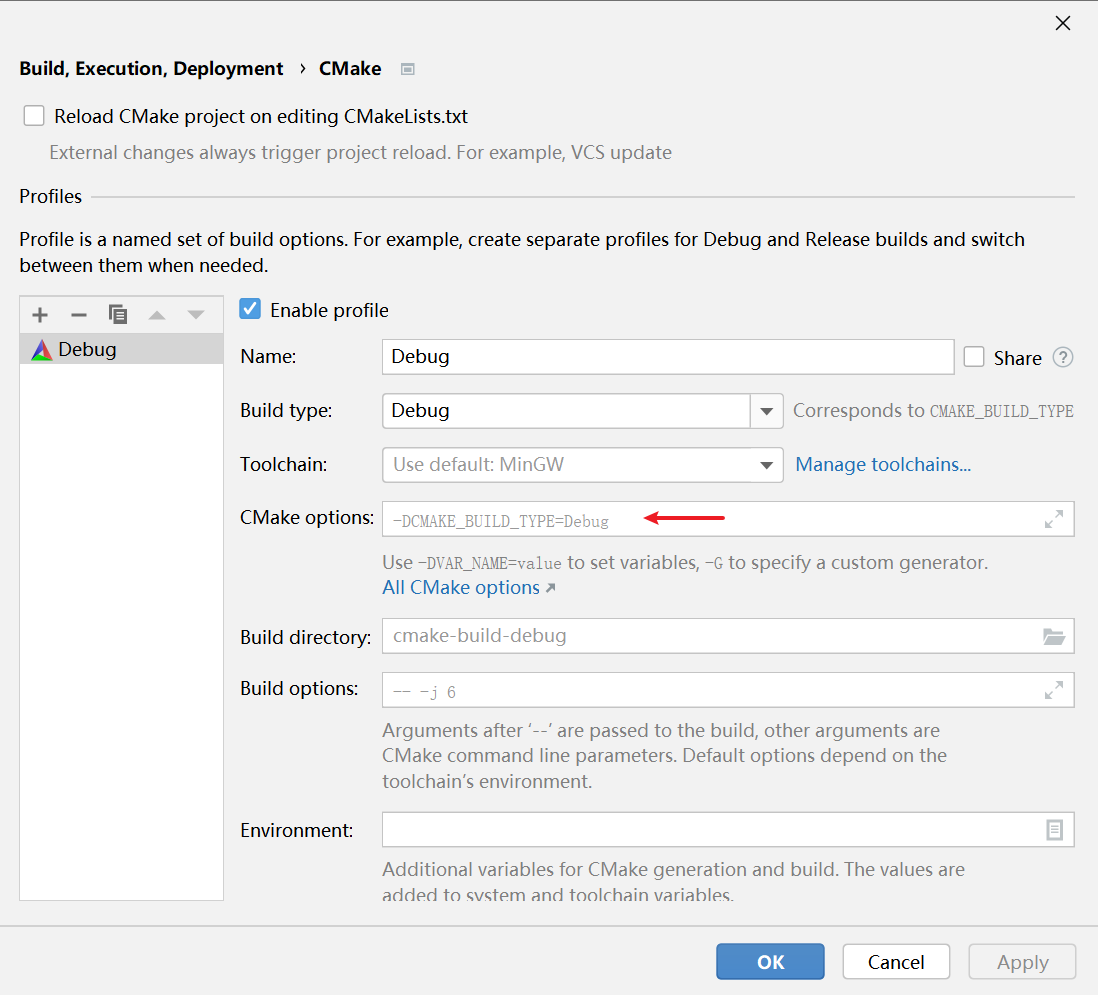Enable the Share checkbox
The image size is (1098, 995).
pyautogui.click(x=974, y=357)
